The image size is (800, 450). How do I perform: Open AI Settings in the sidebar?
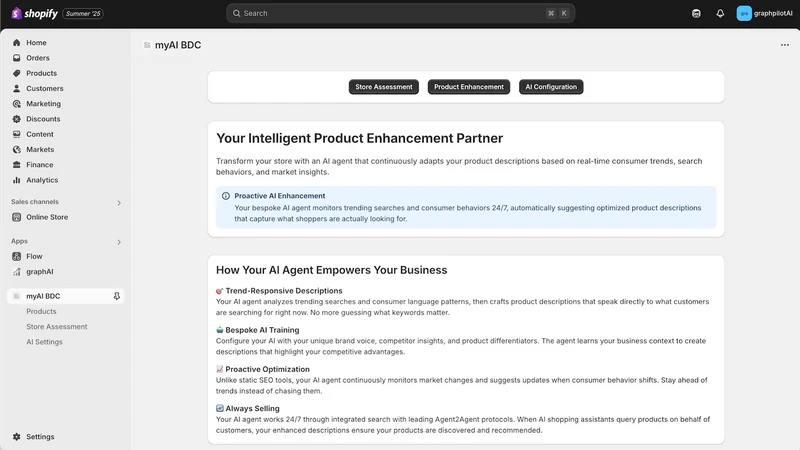click(x=44, y=342)
